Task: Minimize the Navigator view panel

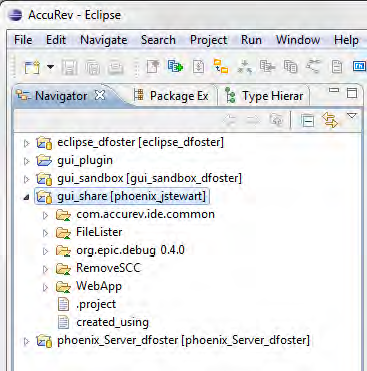Action: (334, 90)
